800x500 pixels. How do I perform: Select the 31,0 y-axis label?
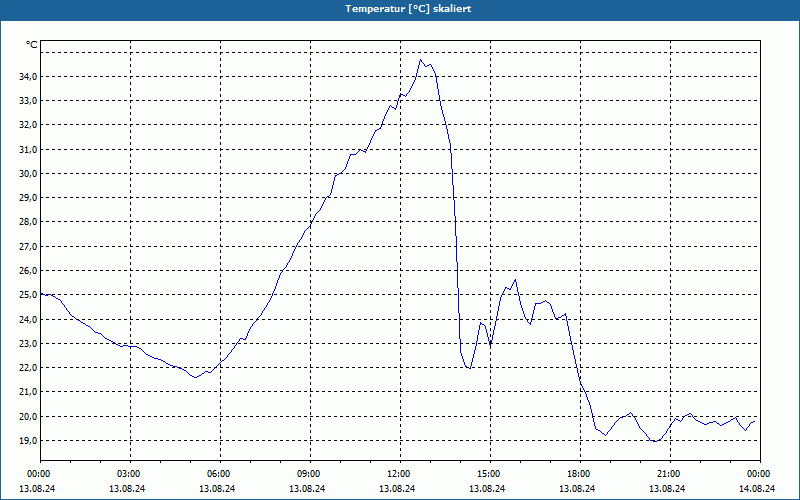pyautogui.click(x=29, y=149)
